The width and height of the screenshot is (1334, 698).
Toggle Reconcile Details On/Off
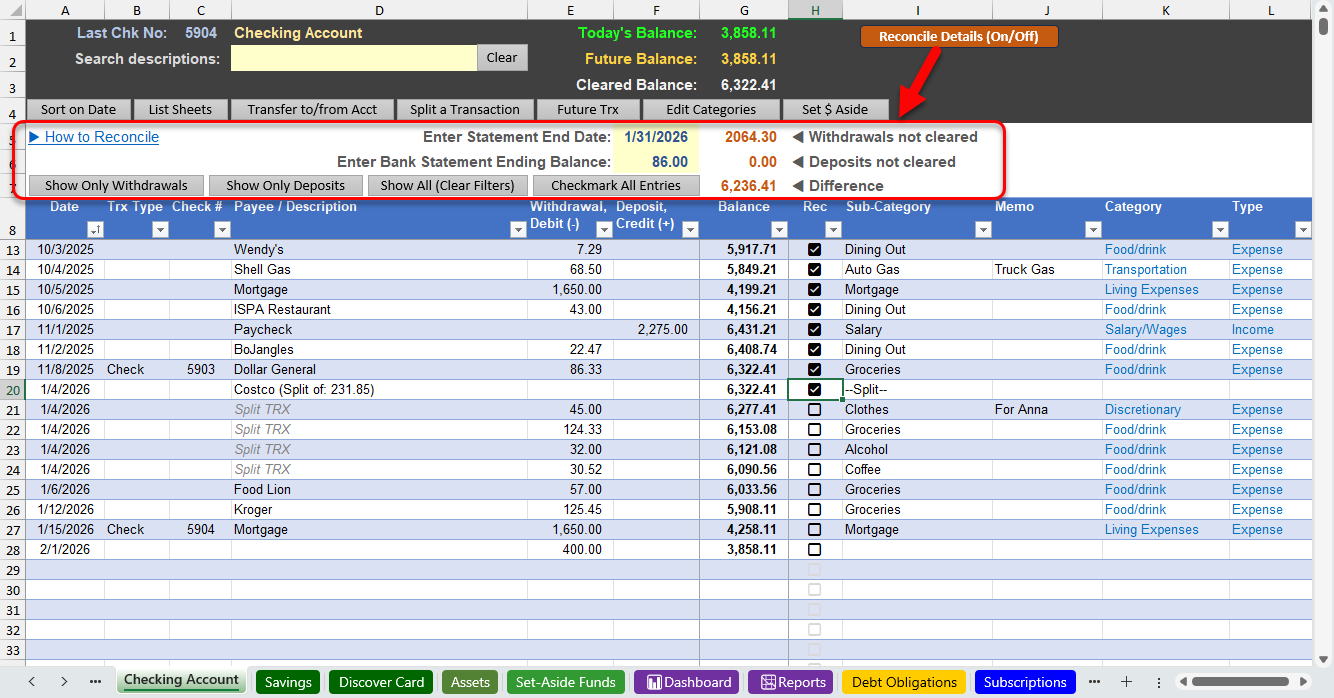click(958, 36)
